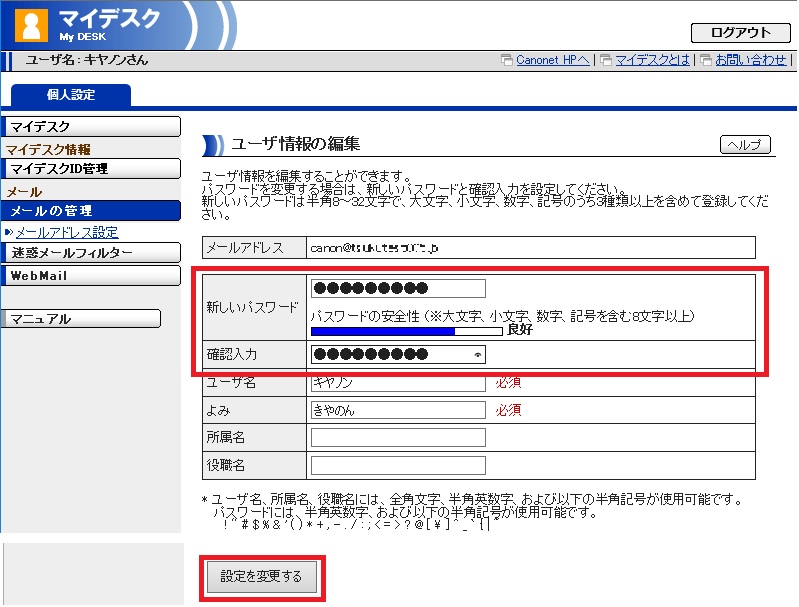
Task: Click into the 所属名 text field
Action: [x=398, y=437]
